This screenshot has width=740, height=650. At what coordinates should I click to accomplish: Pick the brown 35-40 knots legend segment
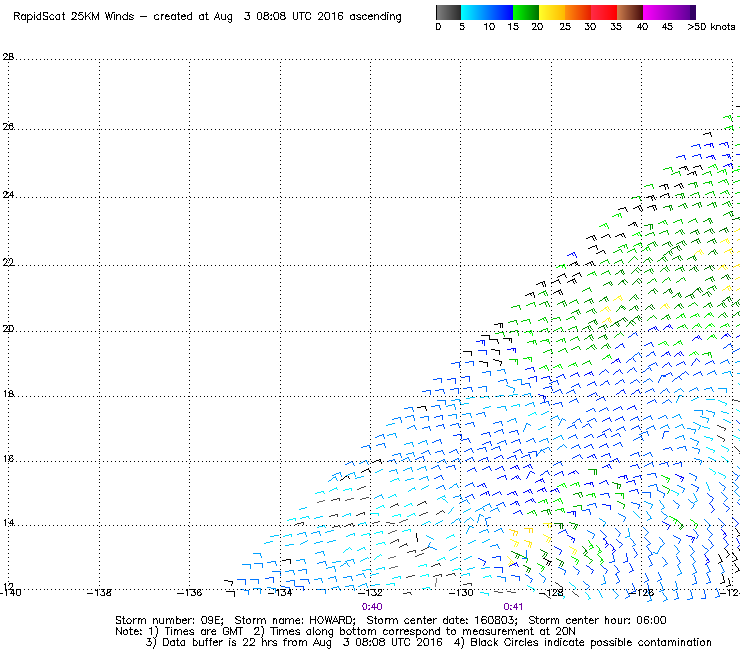[x=630, y=12]
